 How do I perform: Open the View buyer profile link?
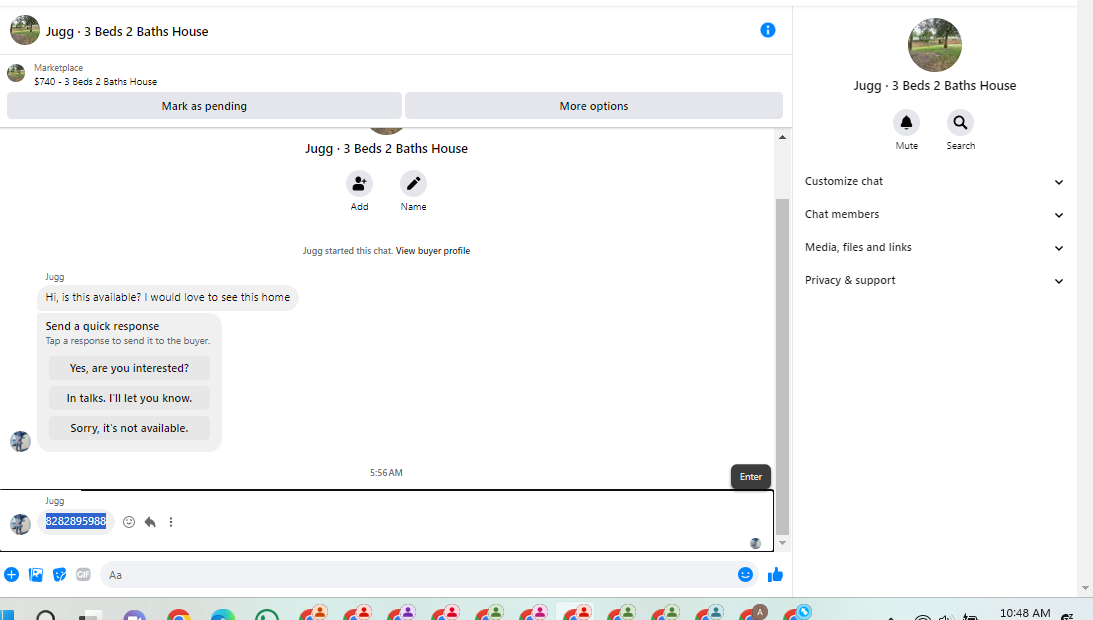click(x=433, y=251)
